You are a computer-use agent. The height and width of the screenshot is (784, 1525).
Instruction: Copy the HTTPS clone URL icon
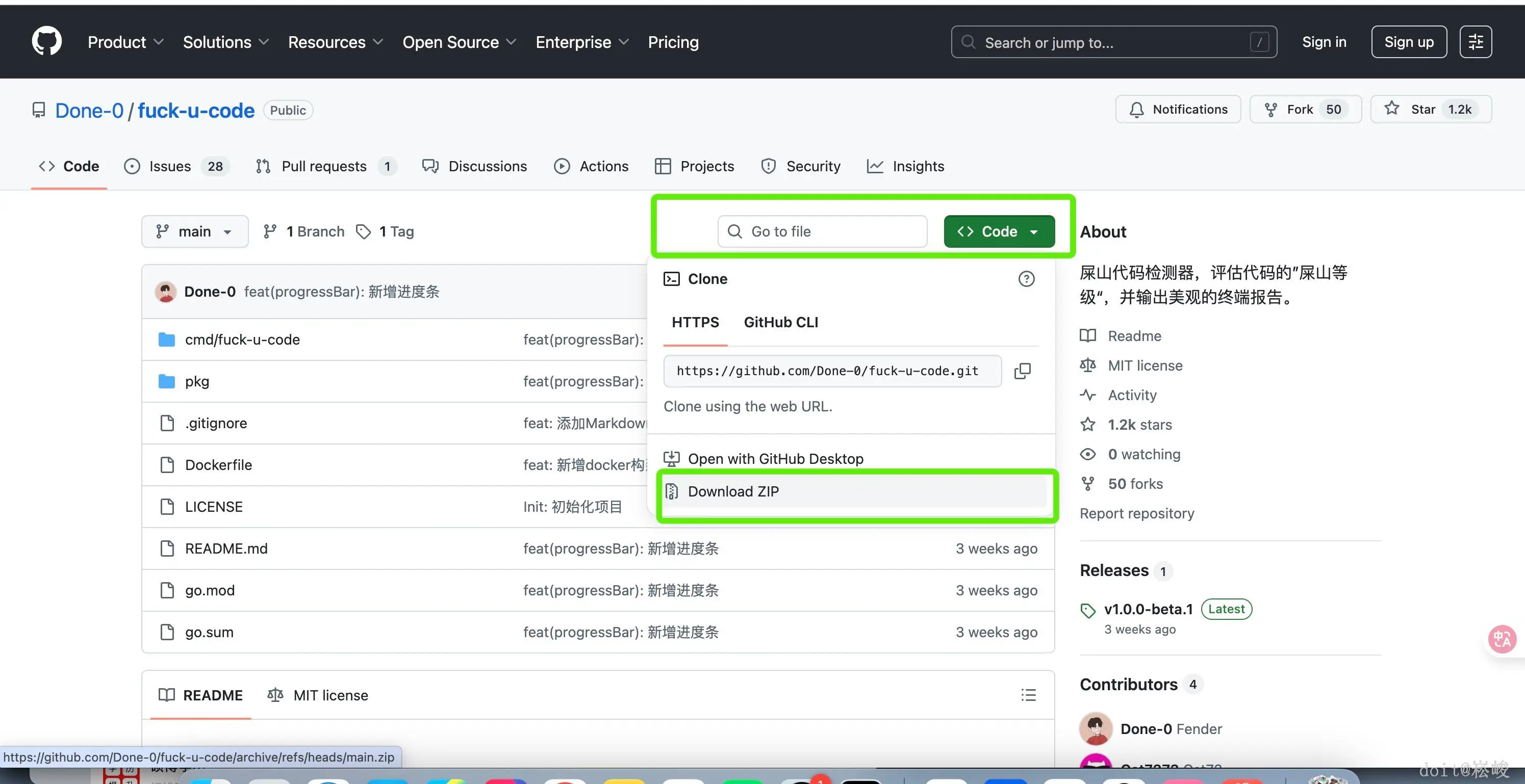tap(1023, 371)
